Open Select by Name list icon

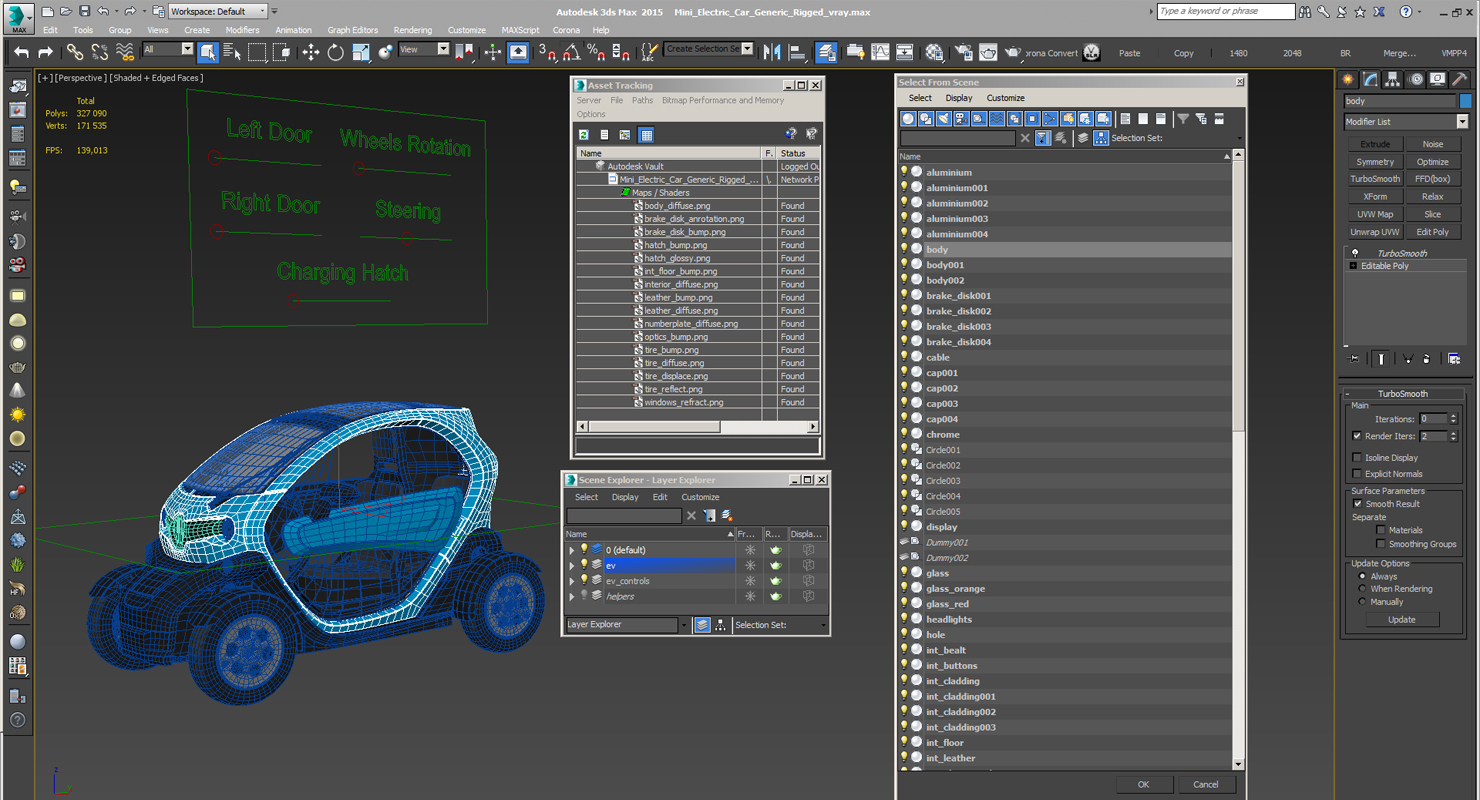click(232, 52)
